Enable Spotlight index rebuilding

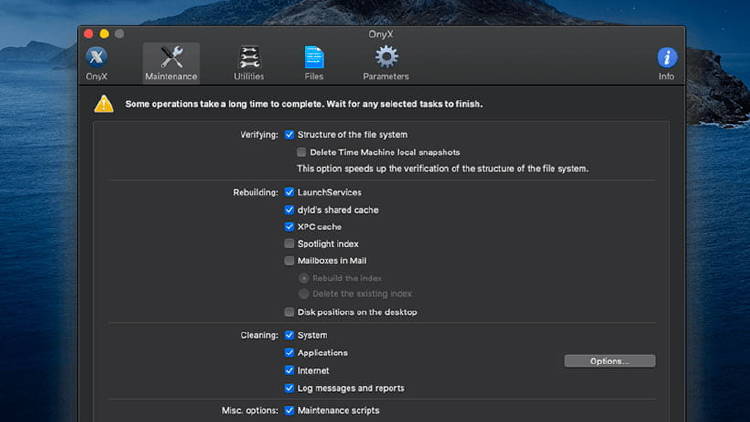click(289, 244)
